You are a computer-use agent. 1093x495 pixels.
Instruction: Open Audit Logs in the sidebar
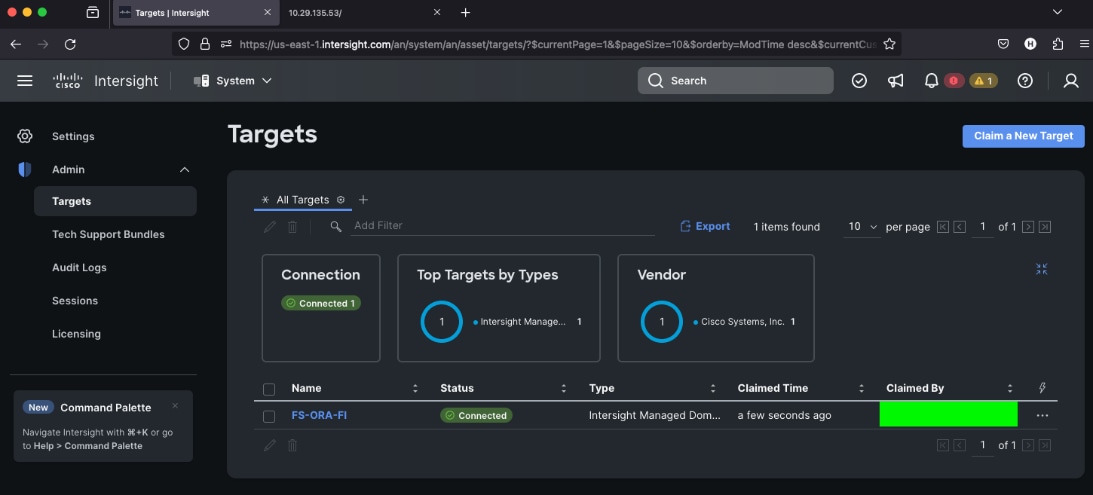click(79, 268)
